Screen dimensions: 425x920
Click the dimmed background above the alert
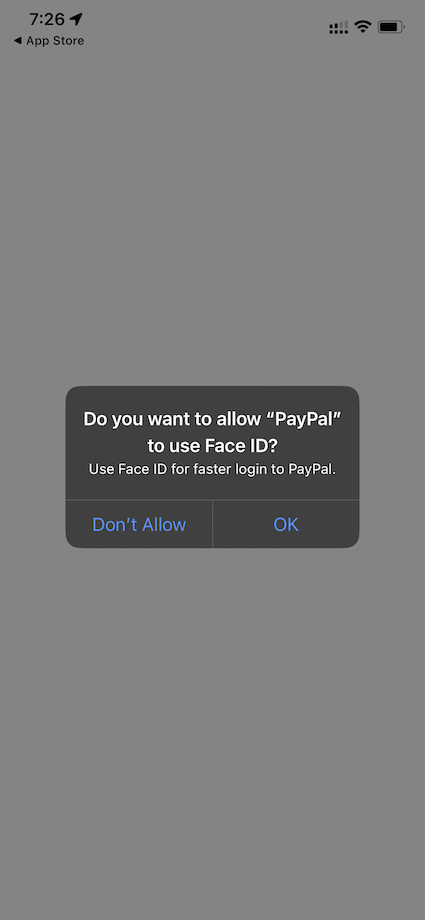pyautogui.click(x=212, y=217)
